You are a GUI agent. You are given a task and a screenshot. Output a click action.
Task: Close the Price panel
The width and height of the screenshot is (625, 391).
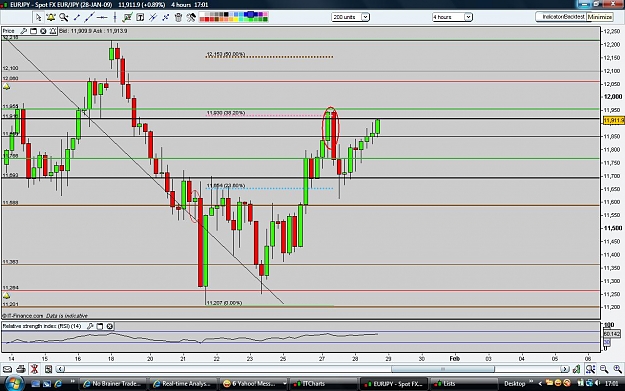coord(43,31)
